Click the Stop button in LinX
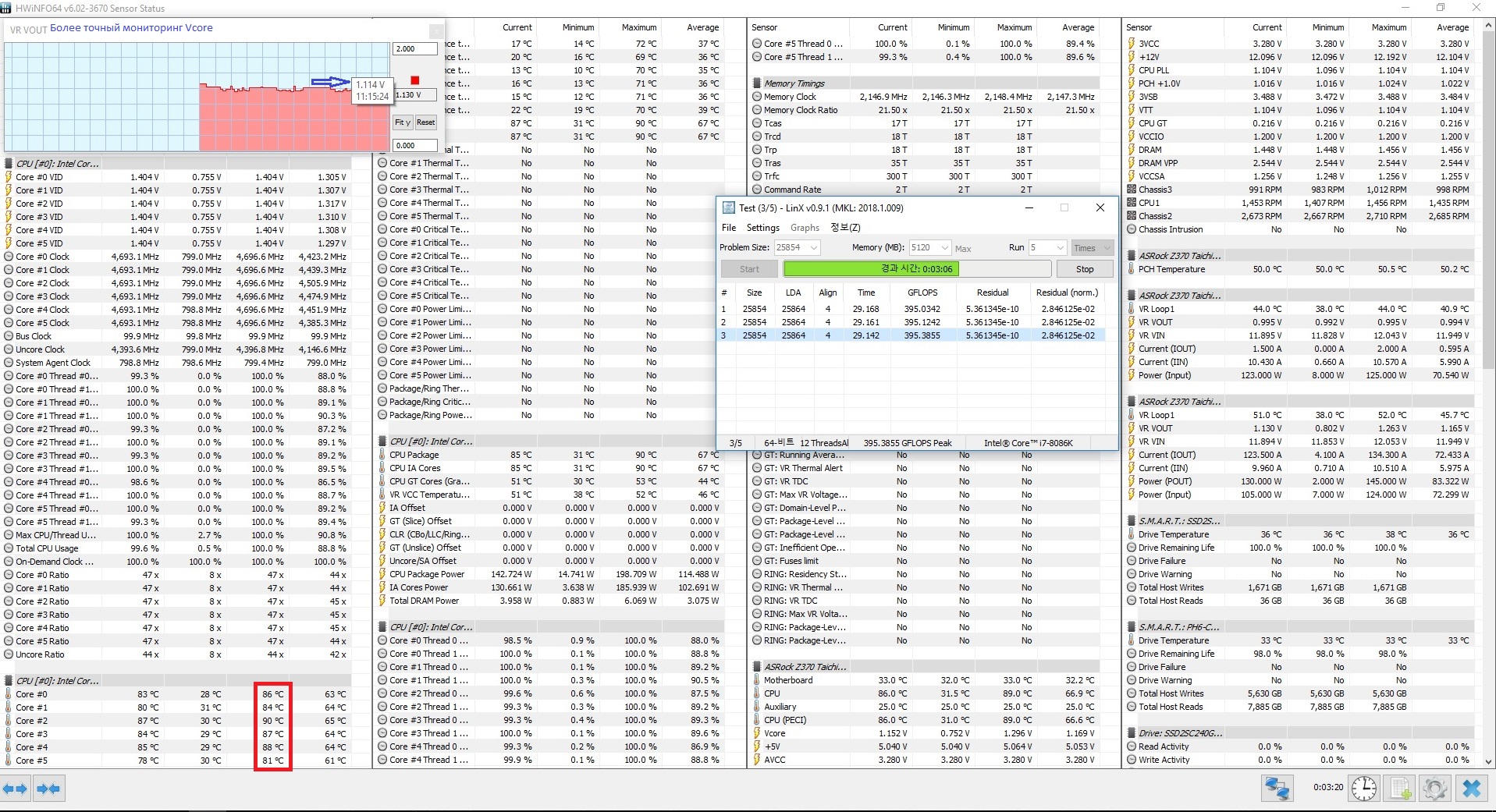This screenshot has height=812, width=1496. (1085, 269)
